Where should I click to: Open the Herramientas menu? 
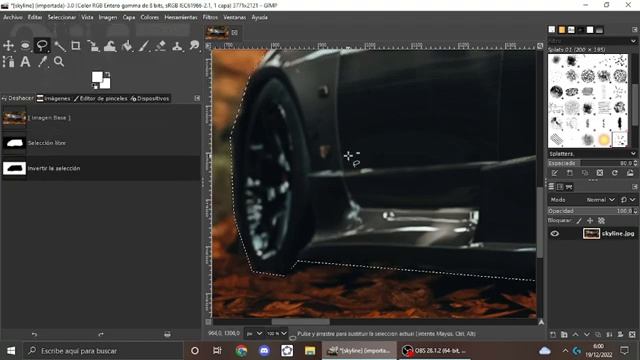pyautogui.click(x=181, y=17)
